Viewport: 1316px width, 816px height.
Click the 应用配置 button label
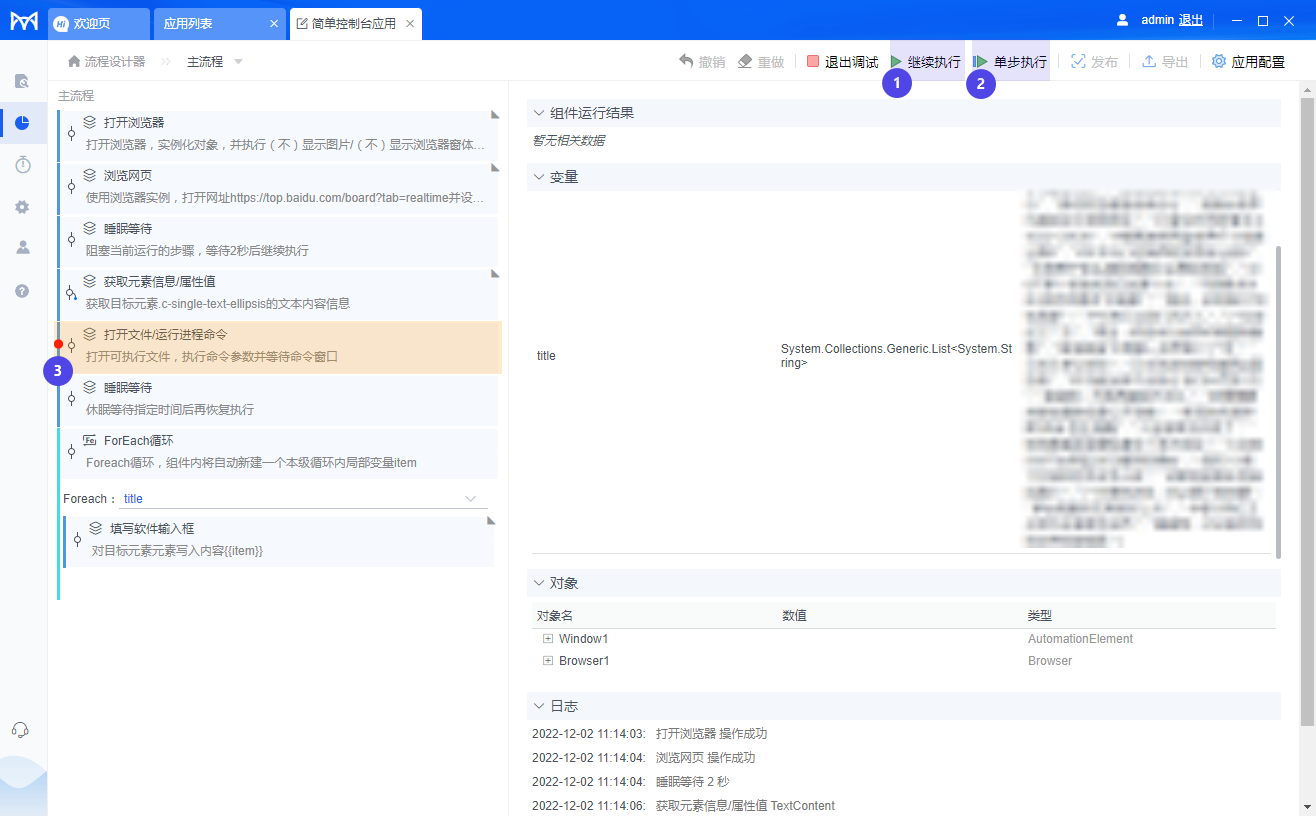click(x=1258, y=61)
